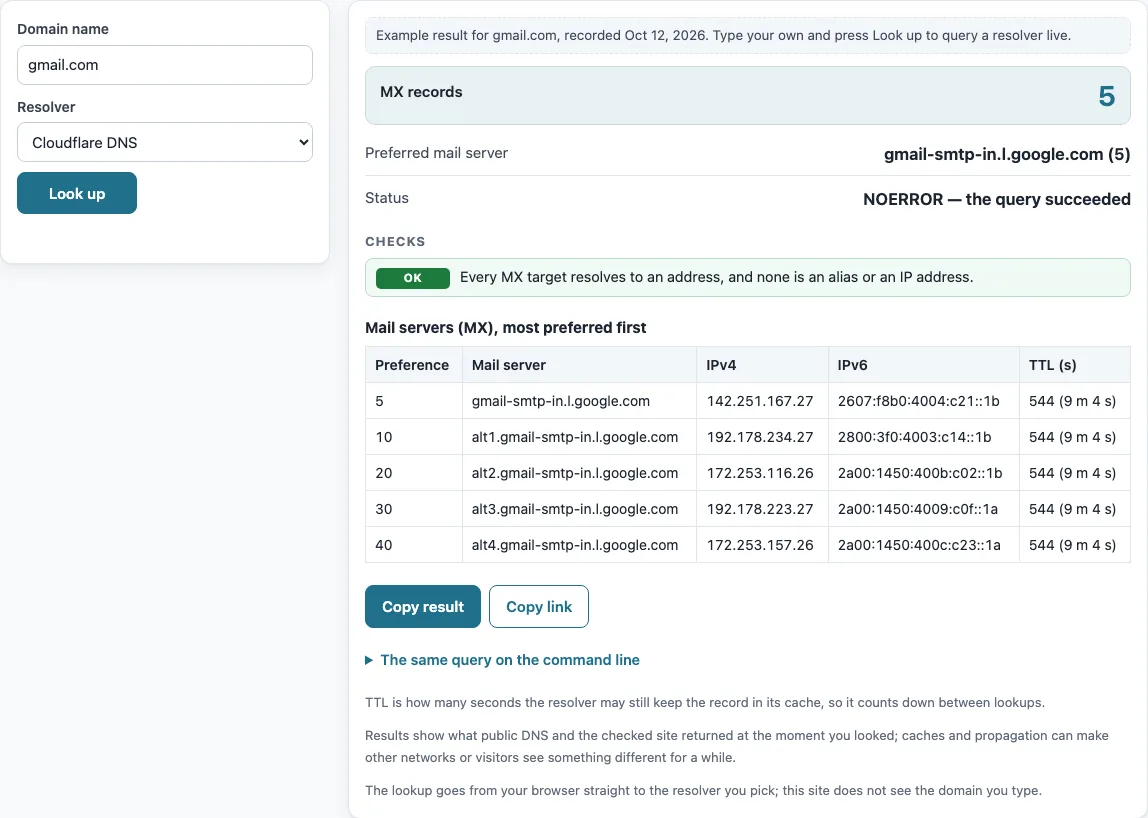Select the alt1.gmail-smtp-in.l.google.com mail server cell
The height and width of the screenshot is (818, 1148).
[575, 437]
